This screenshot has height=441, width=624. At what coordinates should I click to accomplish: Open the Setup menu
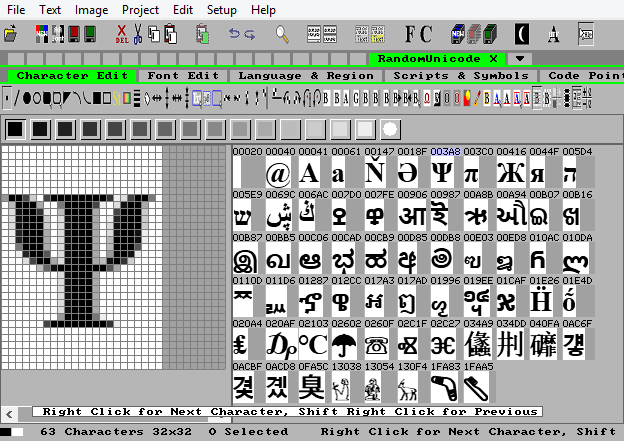(222, 10)
